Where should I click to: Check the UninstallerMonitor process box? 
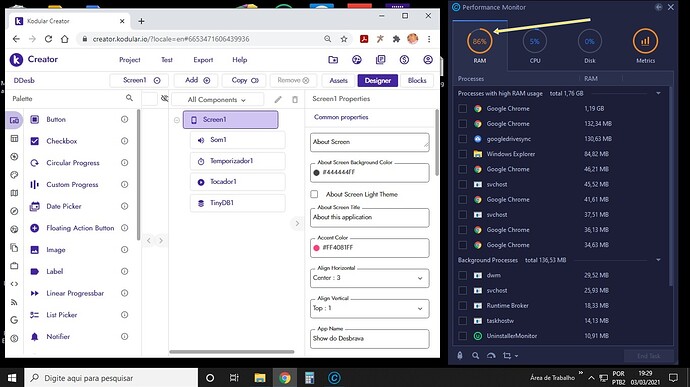coord(462,336)
